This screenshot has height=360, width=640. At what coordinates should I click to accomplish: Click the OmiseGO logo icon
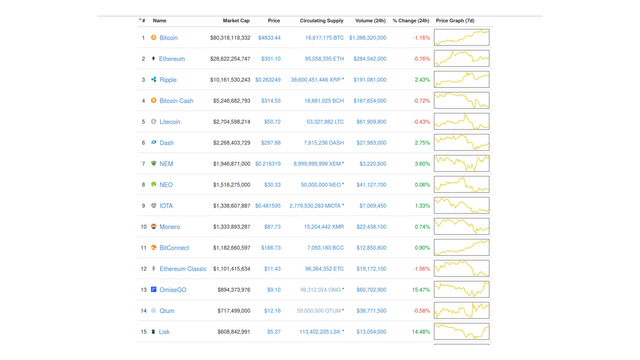click(153, 289)
